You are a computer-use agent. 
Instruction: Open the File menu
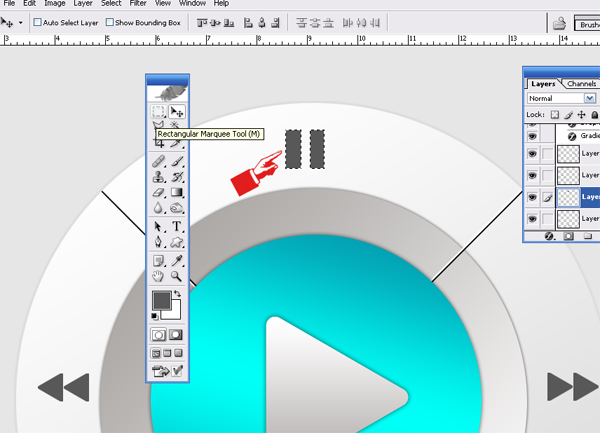[9, 3]
